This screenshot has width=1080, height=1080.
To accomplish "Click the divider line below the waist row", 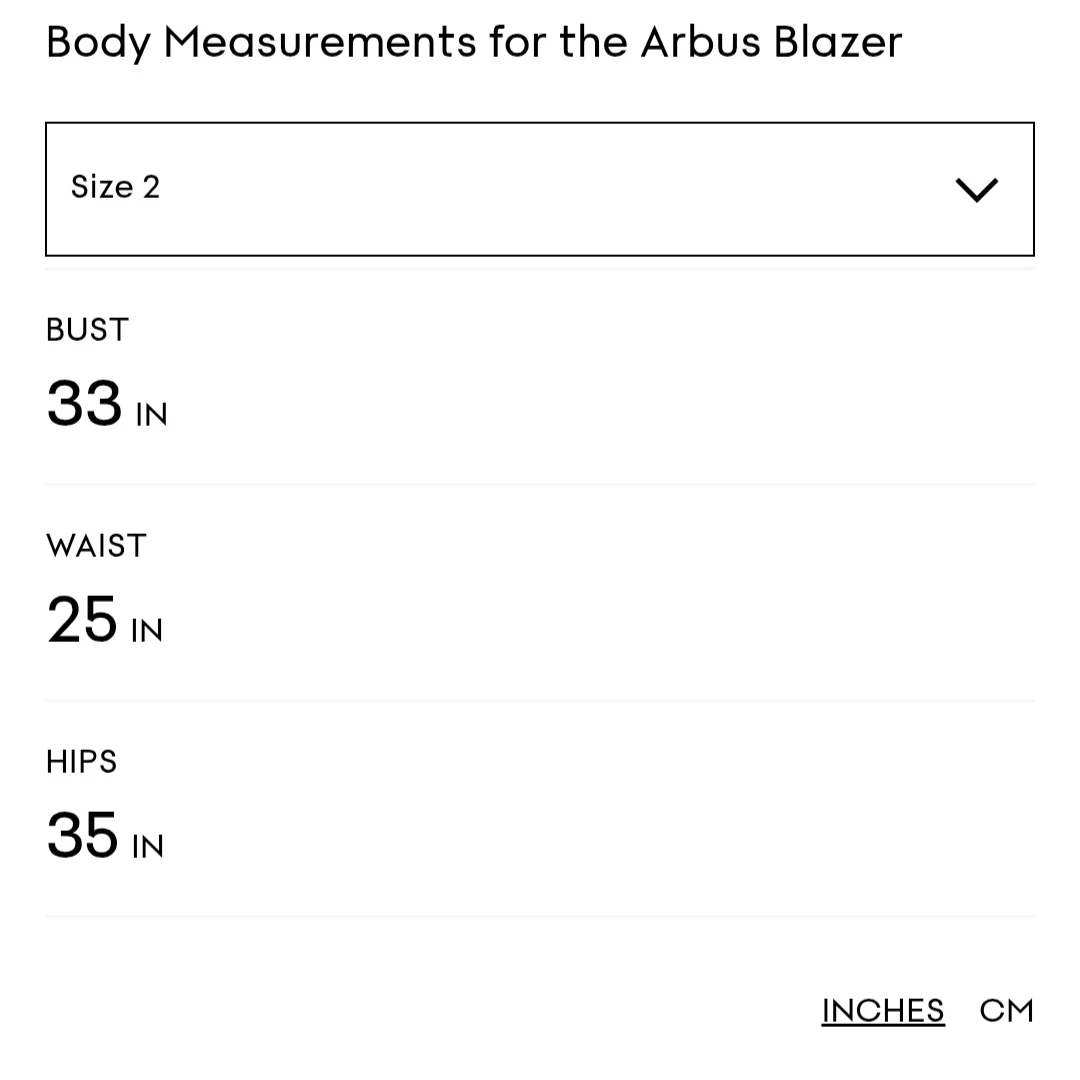I will click(x=540, y=701).
